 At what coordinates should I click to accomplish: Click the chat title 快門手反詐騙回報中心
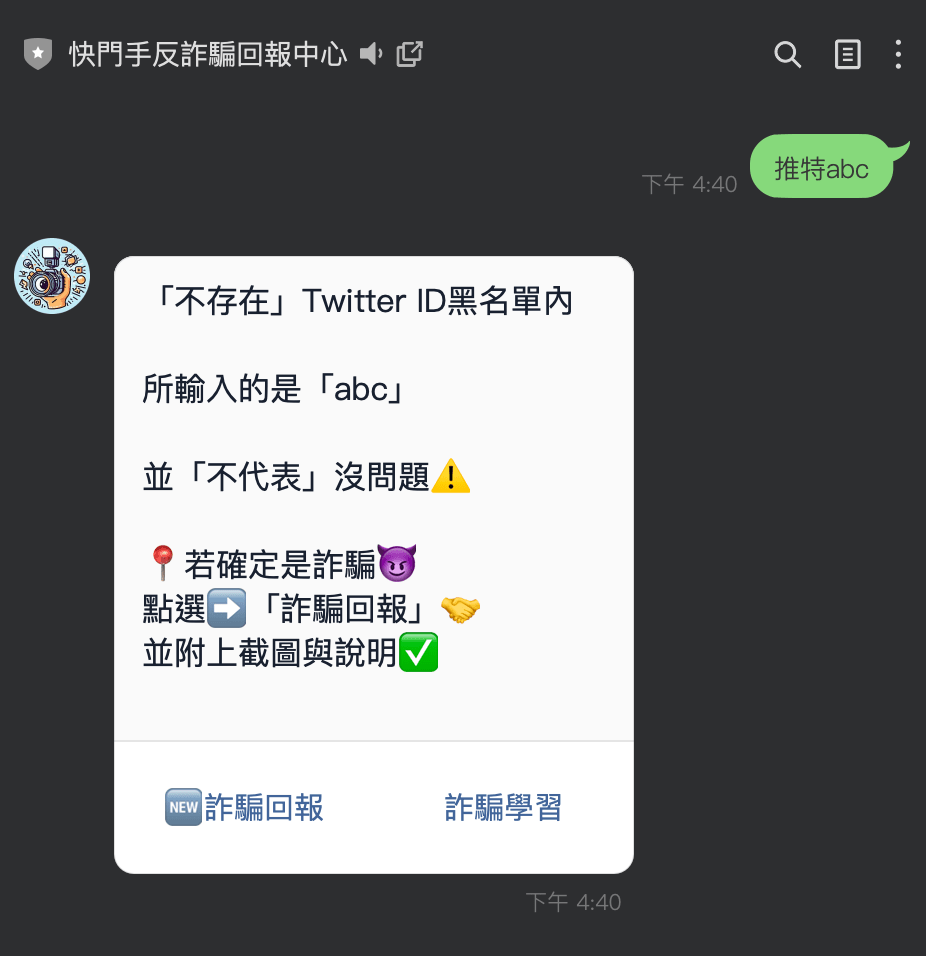208,54
